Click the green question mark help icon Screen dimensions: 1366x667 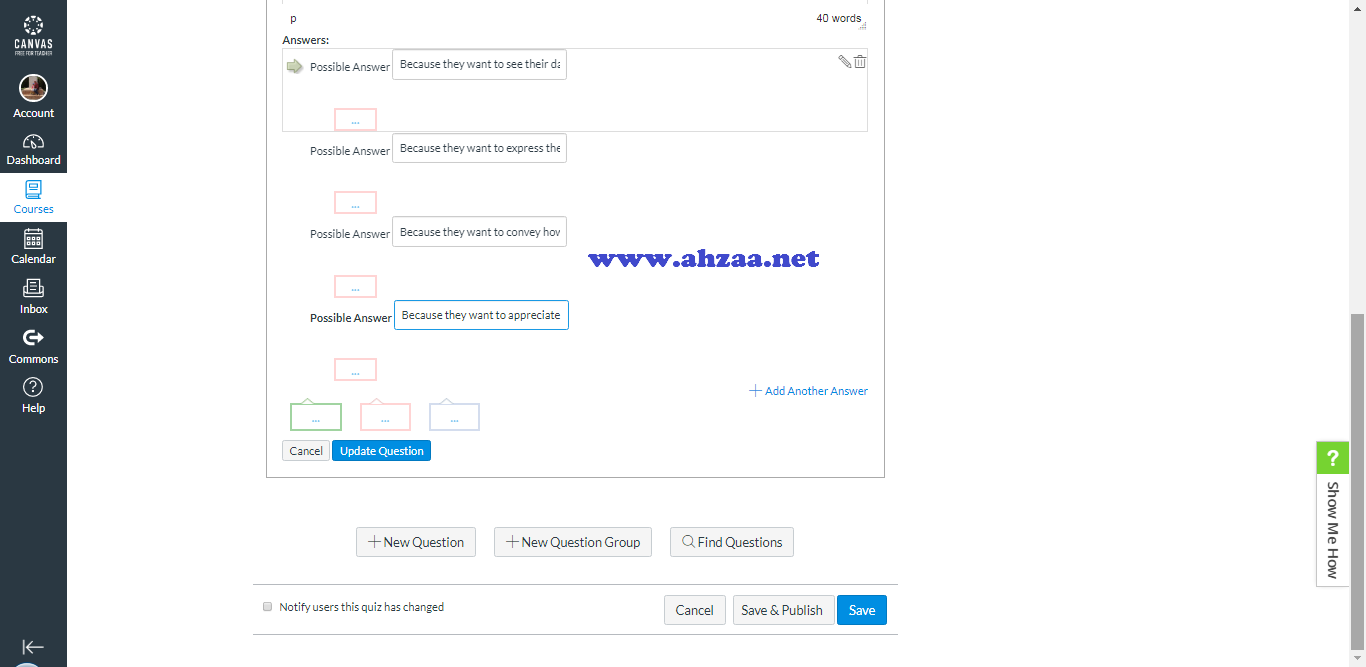(x=1332, y=457)
